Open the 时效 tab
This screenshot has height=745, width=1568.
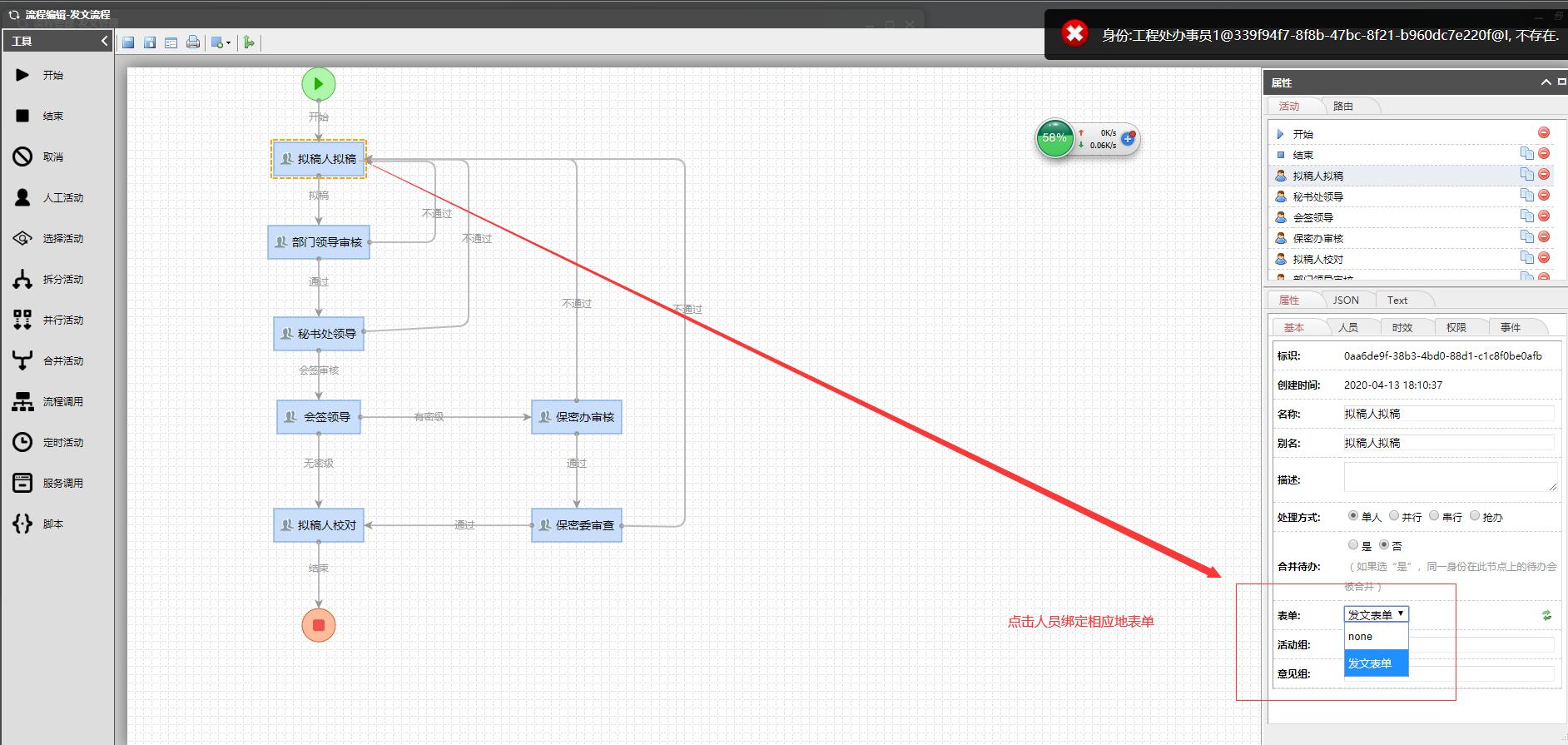click(x=1402, y=327)
